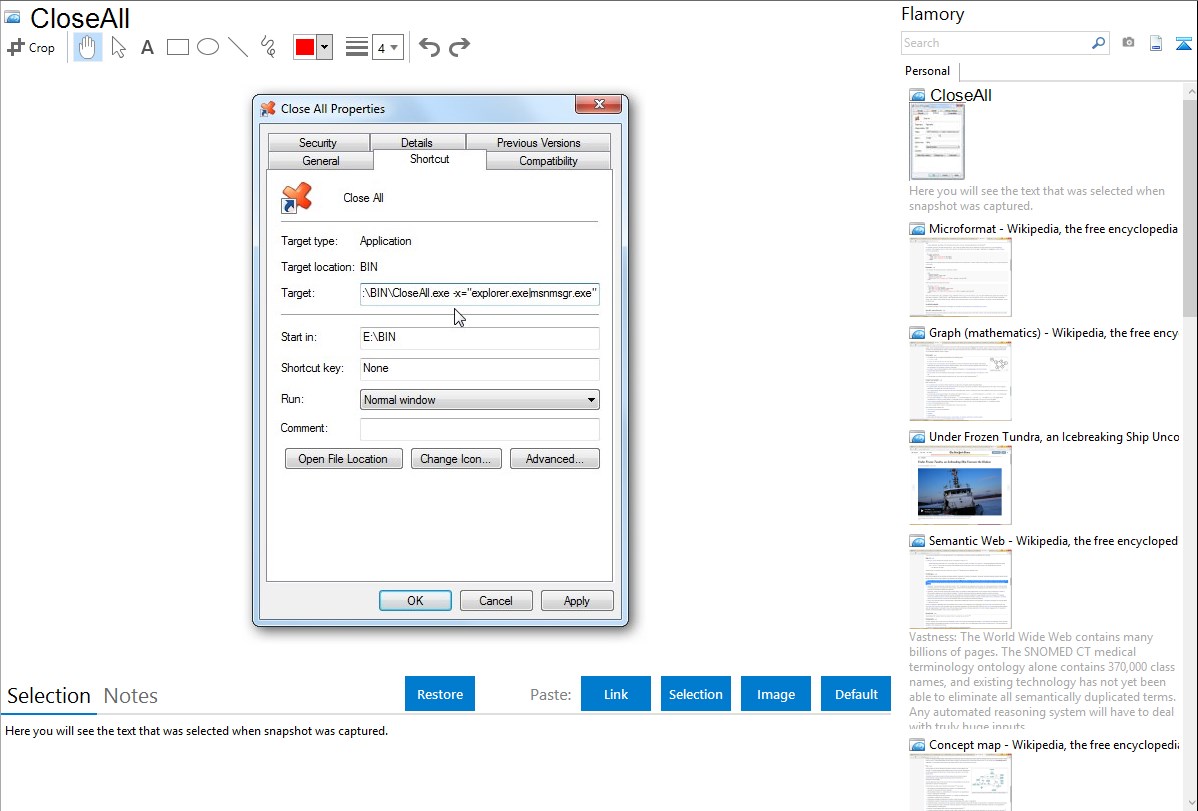Focus the Flamory Search field
Screen dimensions: 1198x811
[996, 43]
